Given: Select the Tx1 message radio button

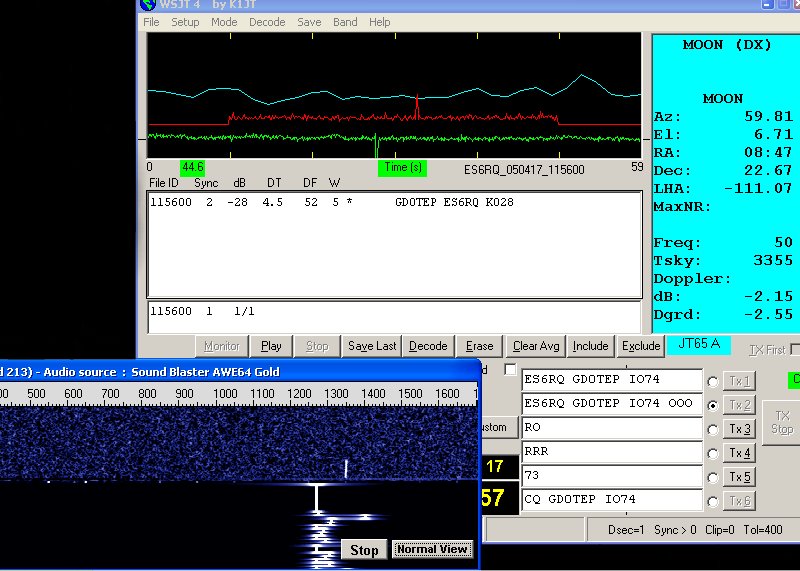Looking at the screenshot, I should [x=712, y=381].
